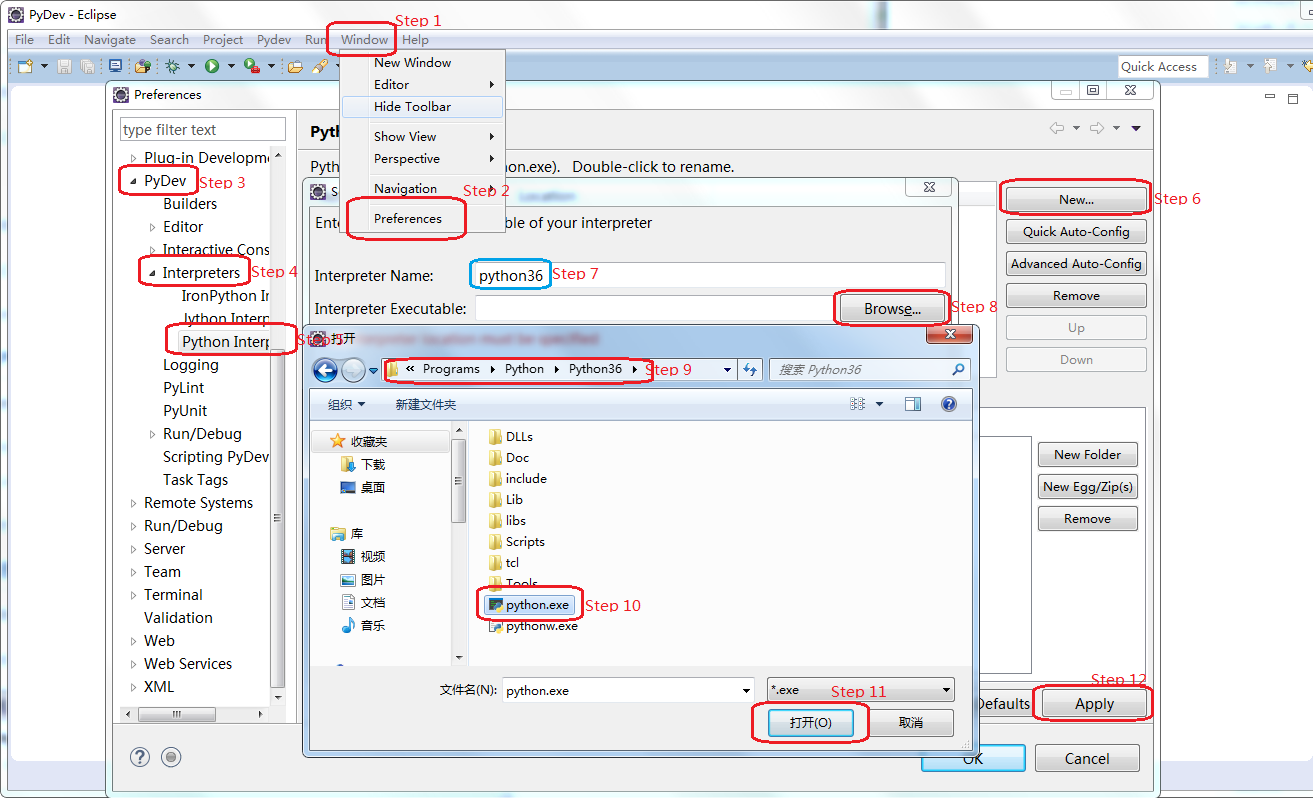
Task: Click the Apply button
Action: click(x=1094, y=704)
